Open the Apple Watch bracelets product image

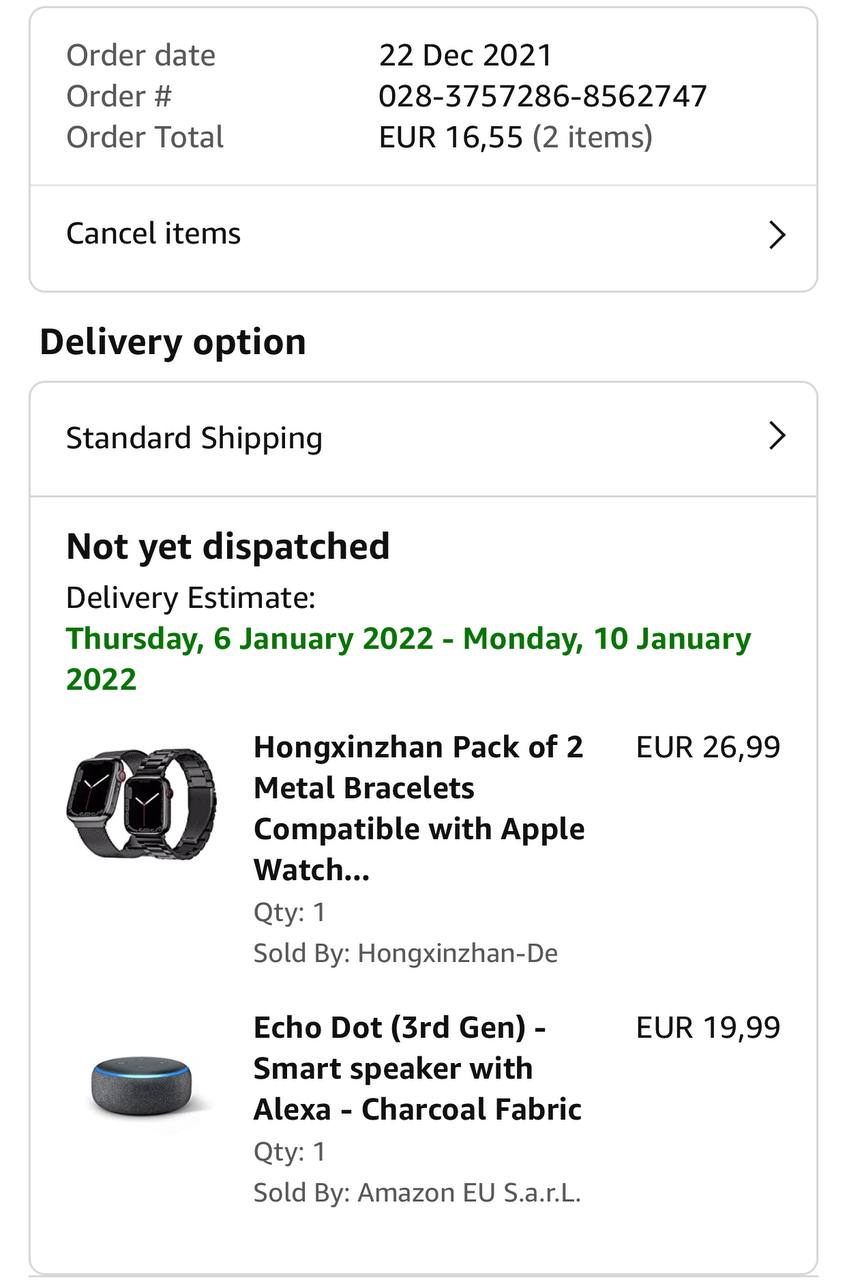tap(140, 803)
